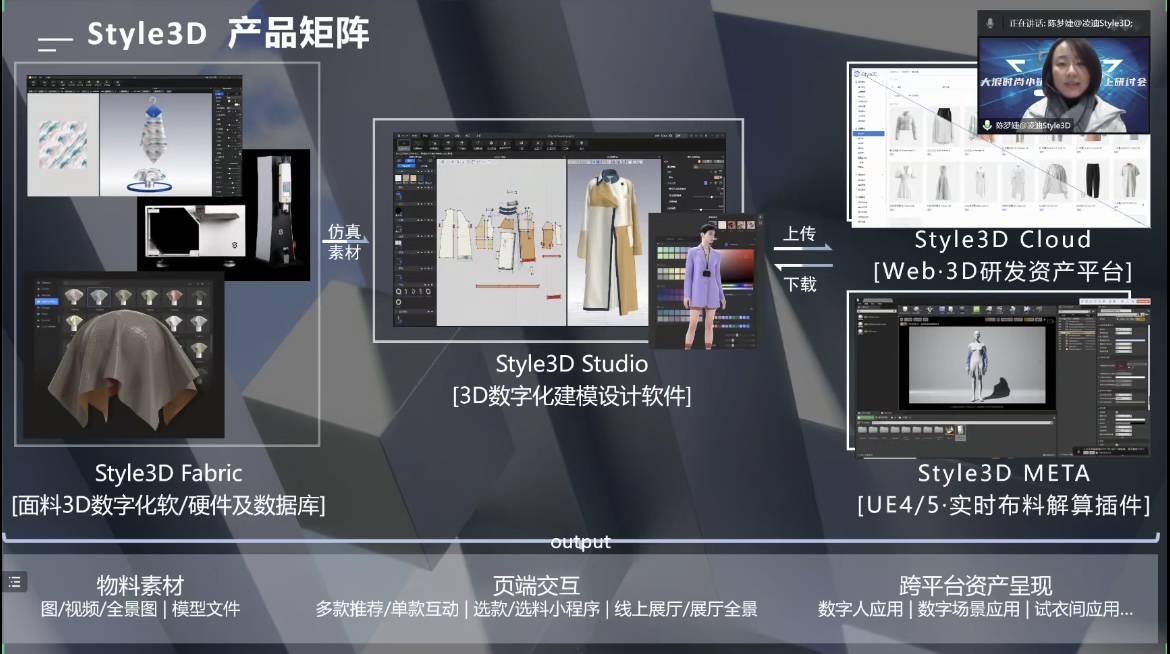Image resolution: width=1170 pixels, height=654 pixels.
Task: Click the [面料3D数字化软/硬件及数据库] subtitle
Action: point(169,505)
